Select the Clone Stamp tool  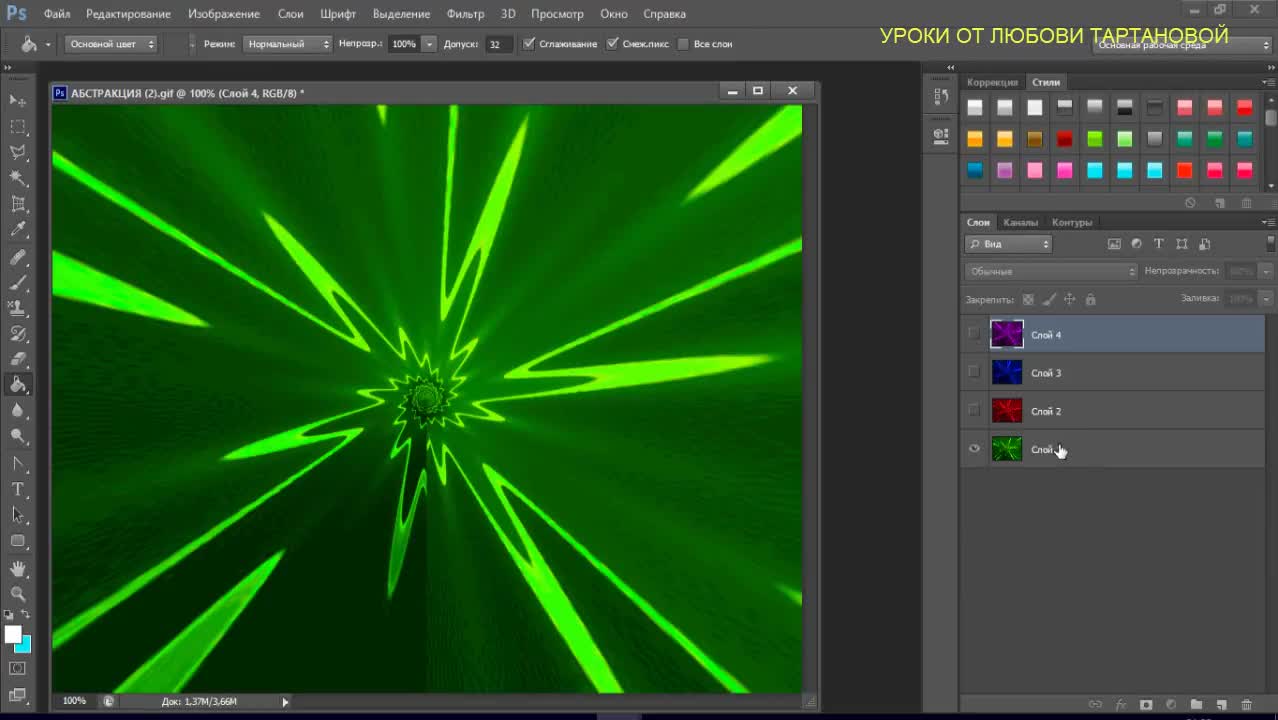click(x=18, y=308)
